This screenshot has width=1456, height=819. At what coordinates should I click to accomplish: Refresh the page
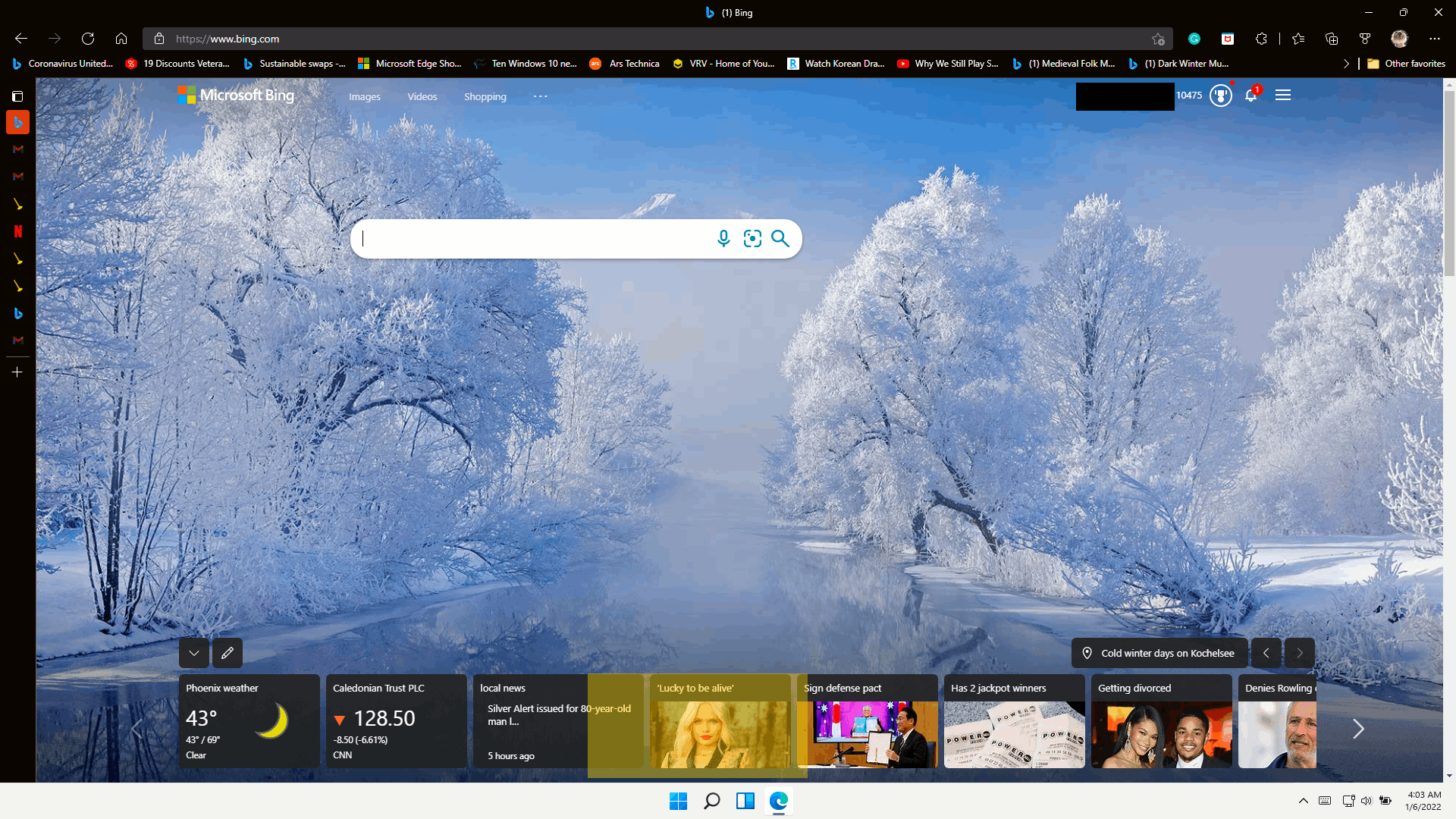click(88, 39)
